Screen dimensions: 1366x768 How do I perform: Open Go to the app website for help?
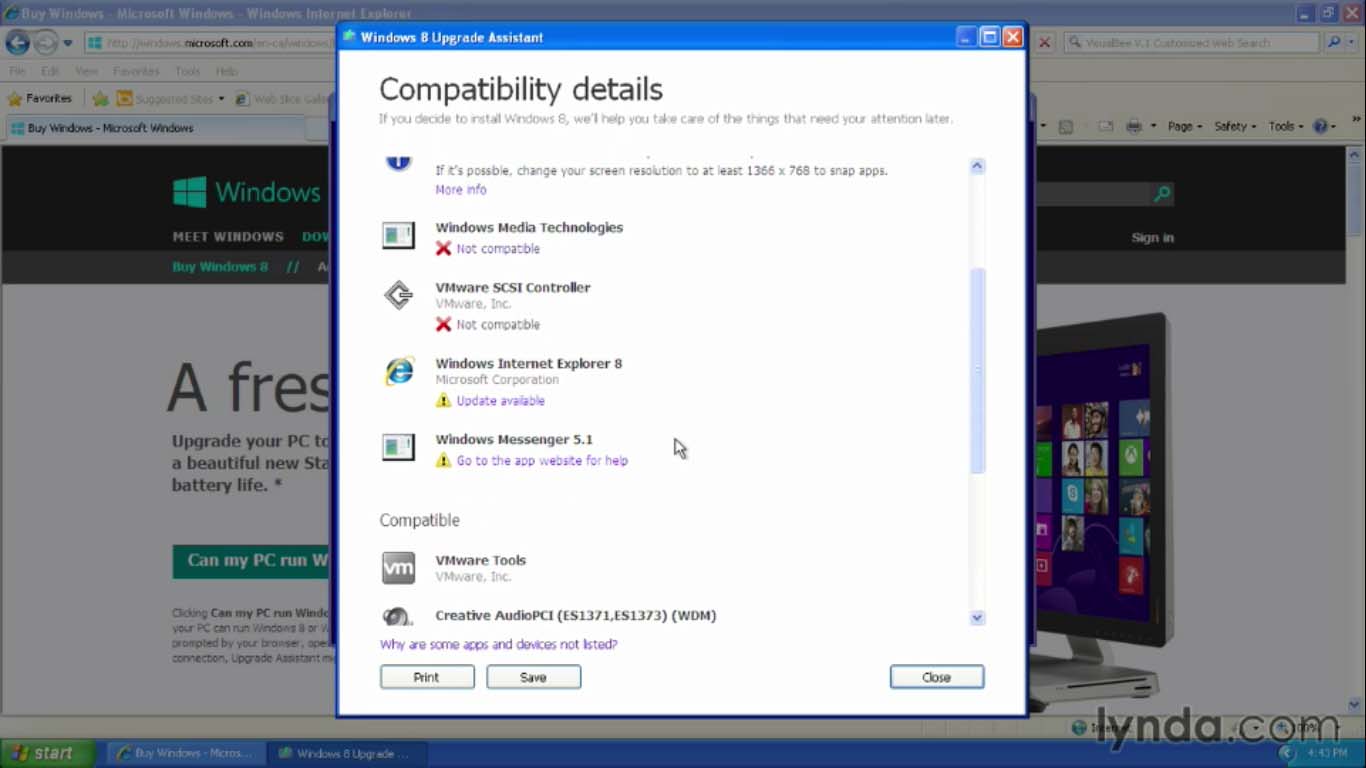[542, 461]
